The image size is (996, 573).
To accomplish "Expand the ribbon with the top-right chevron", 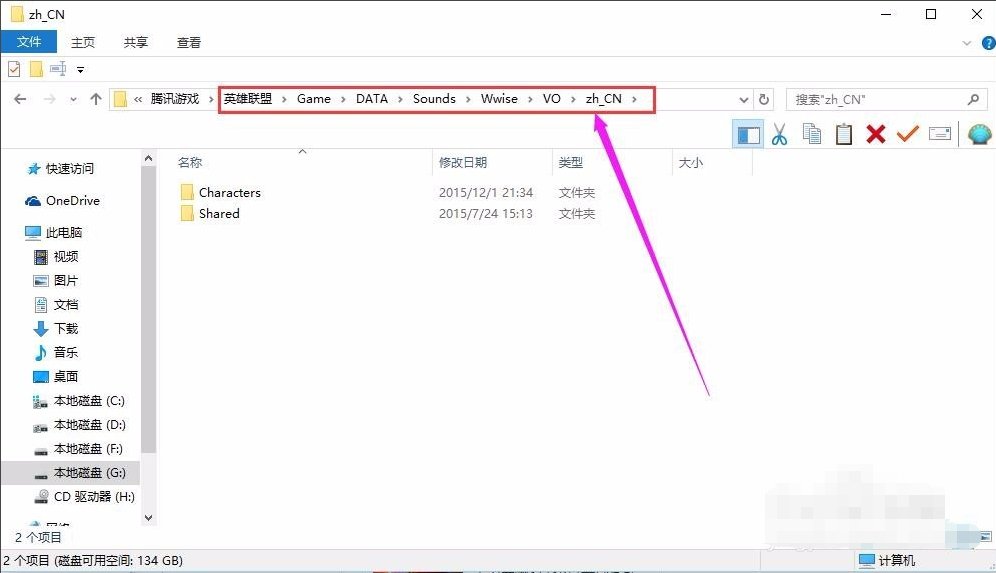I will pyautogui.click(x=966, y=43).
